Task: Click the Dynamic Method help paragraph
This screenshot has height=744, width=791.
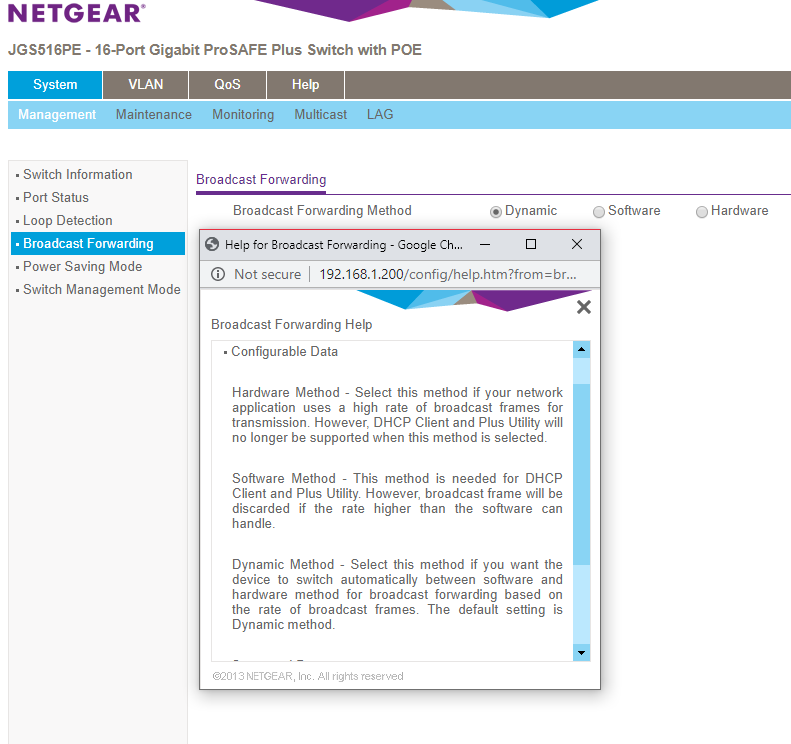Action: pos(398,594)
